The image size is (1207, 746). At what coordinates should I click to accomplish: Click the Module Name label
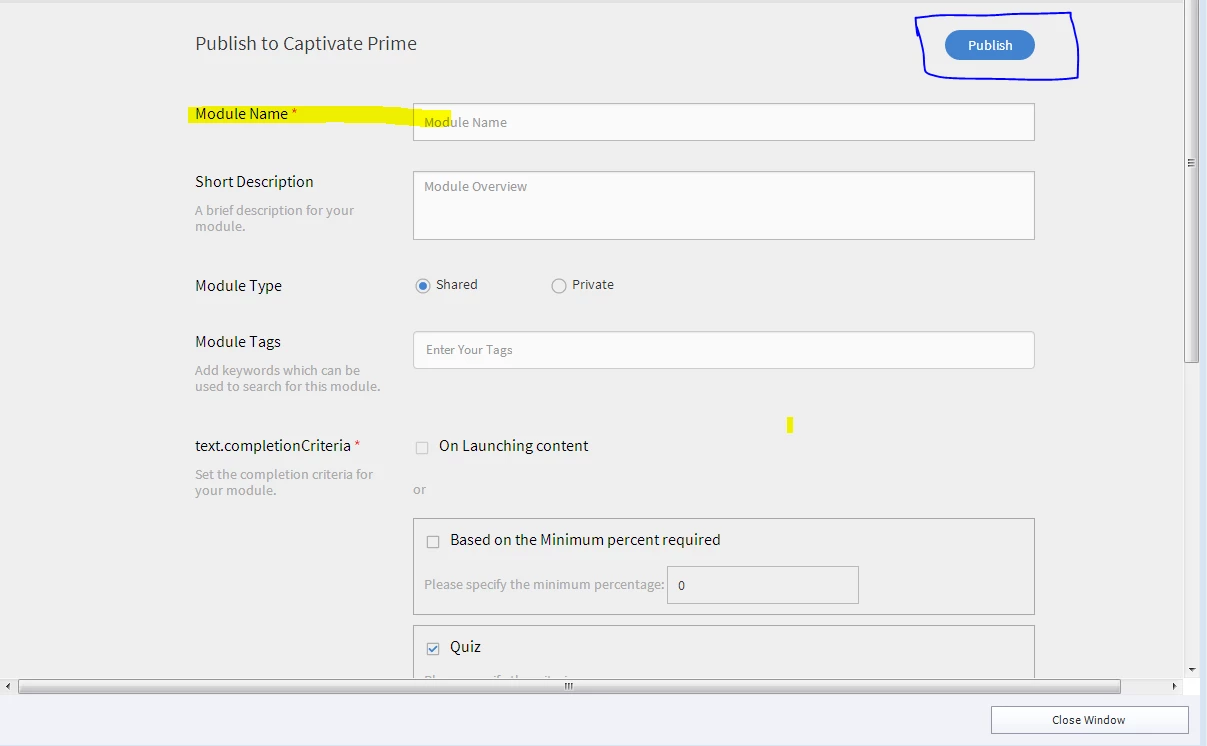click(x=241, y=113)
